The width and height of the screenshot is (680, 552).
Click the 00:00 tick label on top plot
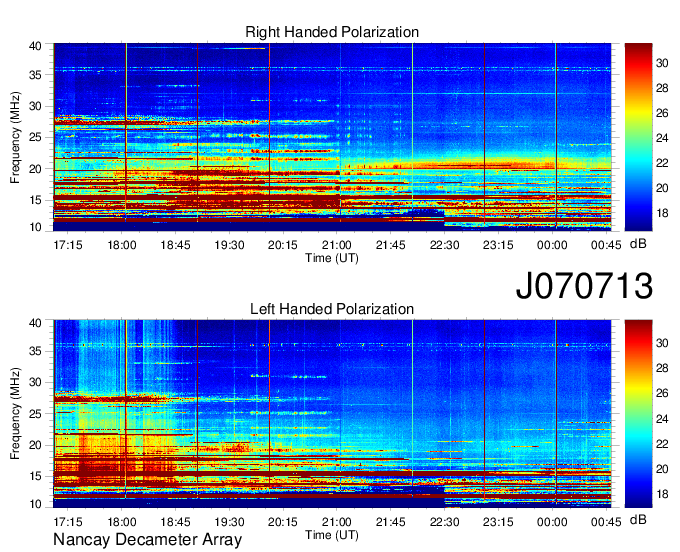click(552, 245)
